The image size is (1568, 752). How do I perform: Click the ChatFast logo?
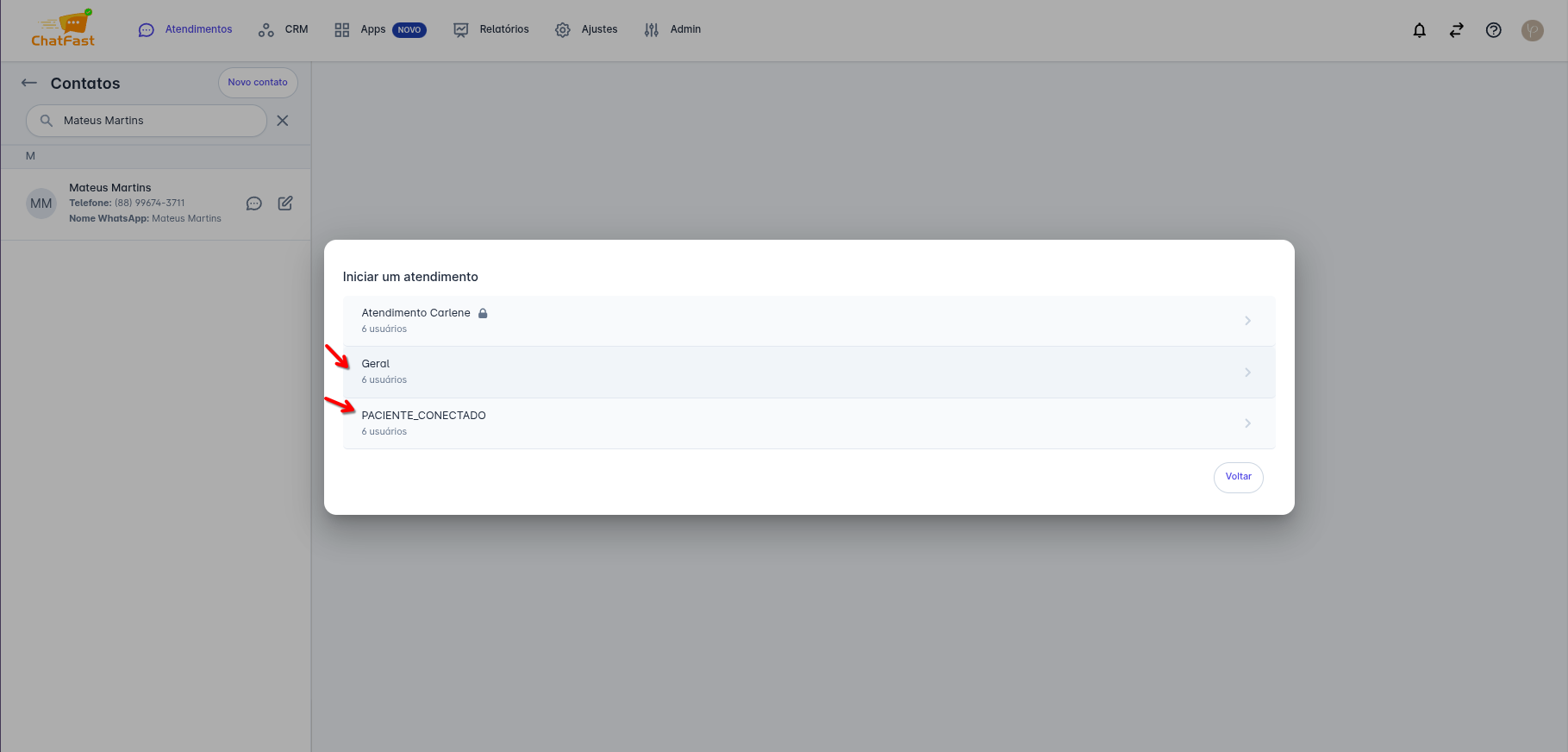(x=63, y=29)
